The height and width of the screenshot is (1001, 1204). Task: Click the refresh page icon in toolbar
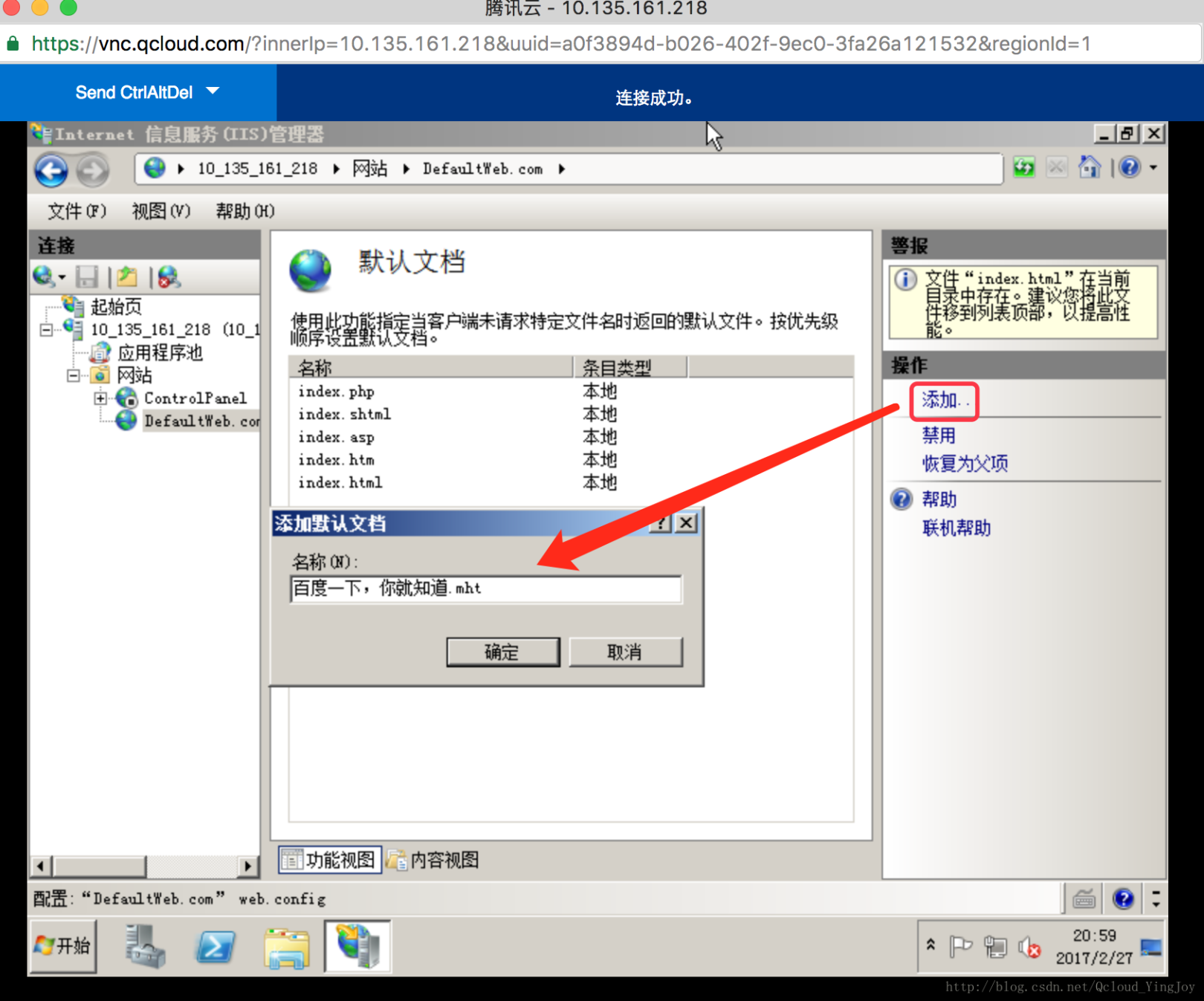(x=1024, y=168)
